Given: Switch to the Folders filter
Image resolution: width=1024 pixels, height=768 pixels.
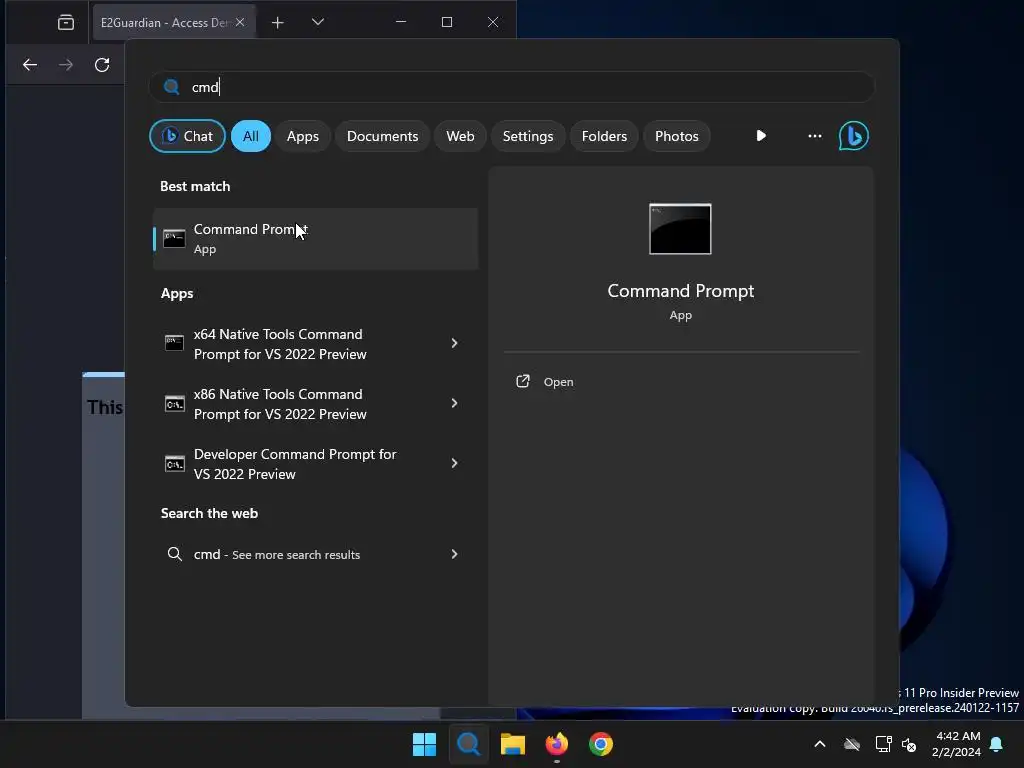Looking at the screenshot, I should 604,136.
